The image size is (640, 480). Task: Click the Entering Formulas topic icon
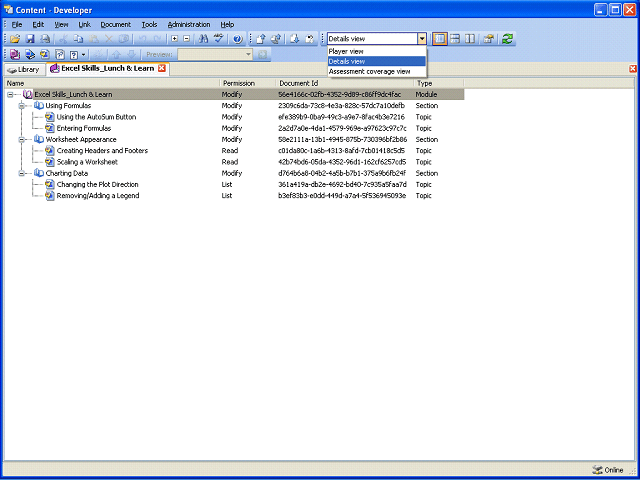click(50, 128)
